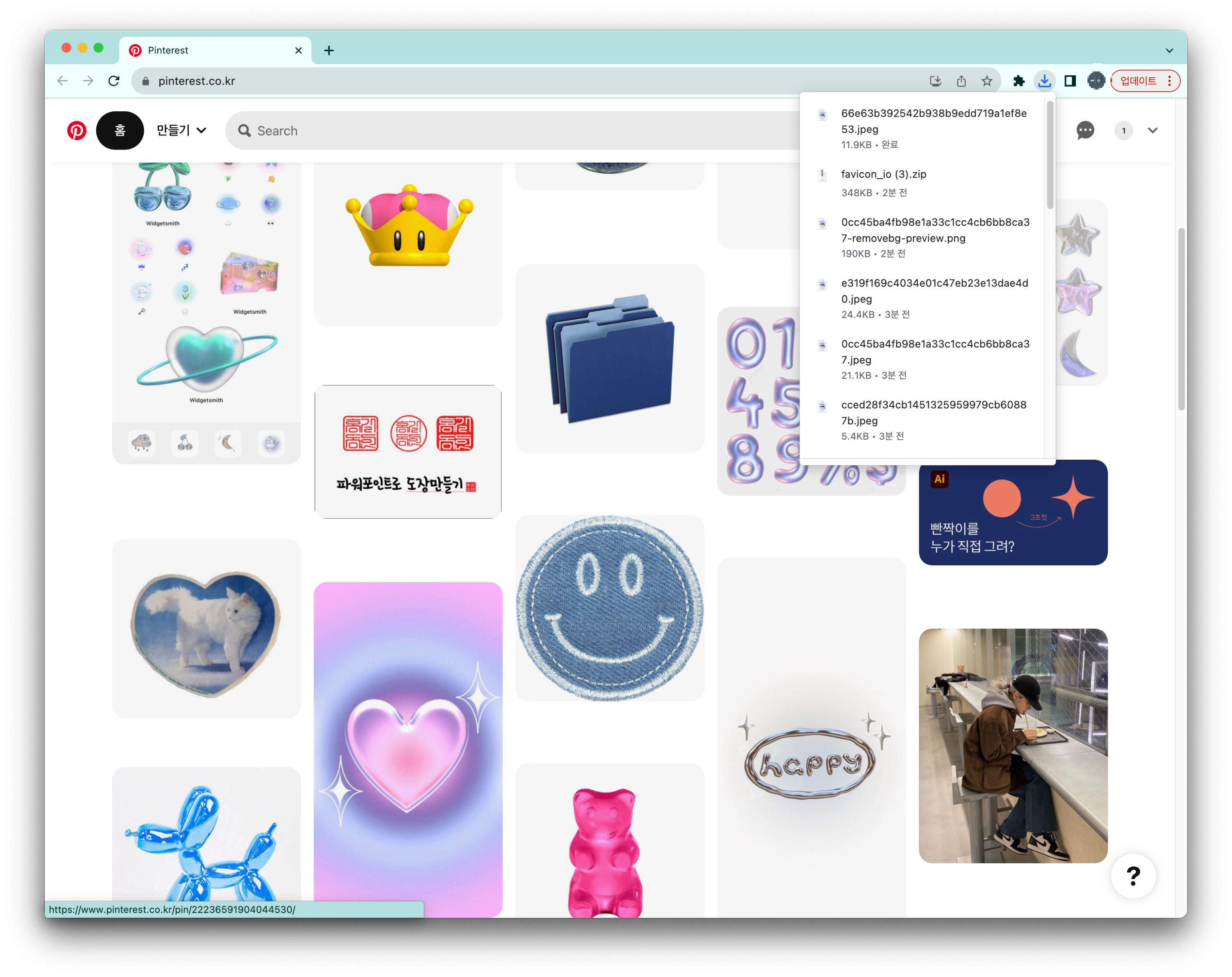Select the 홈 tab
The height and width of the screenshot is (977, 1232).
point(120,130)
